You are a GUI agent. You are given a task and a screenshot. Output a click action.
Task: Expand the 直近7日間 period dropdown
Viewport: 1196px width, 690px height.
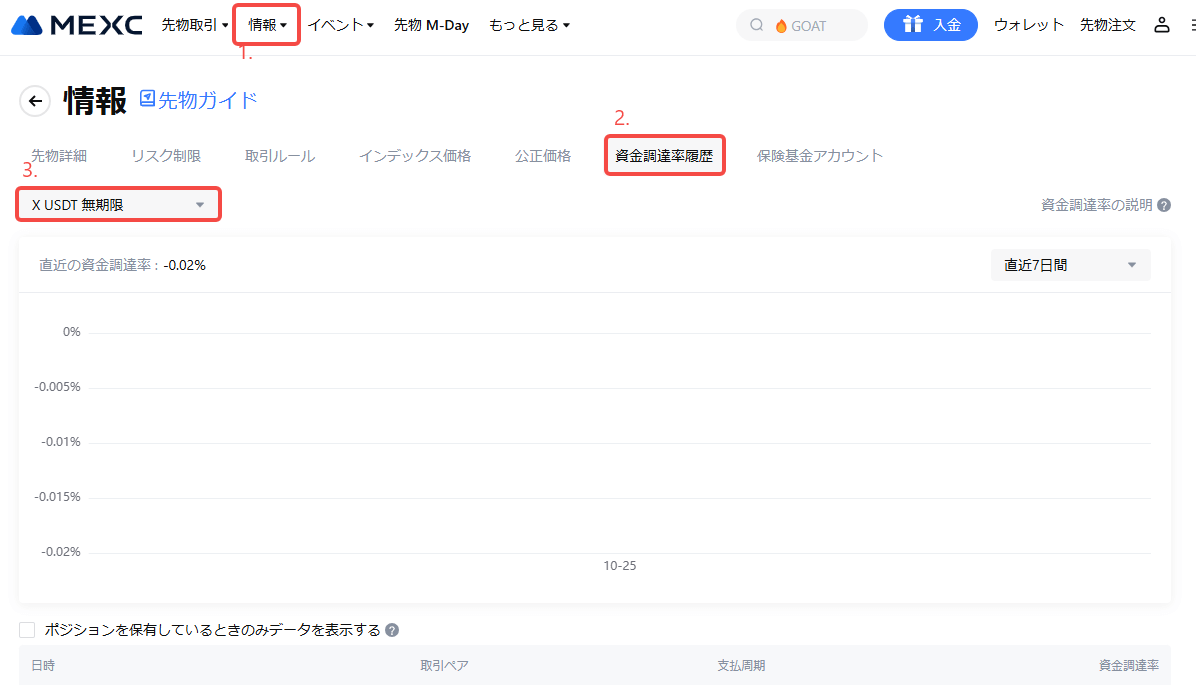pyautogui.click(x=1070, y=265)
